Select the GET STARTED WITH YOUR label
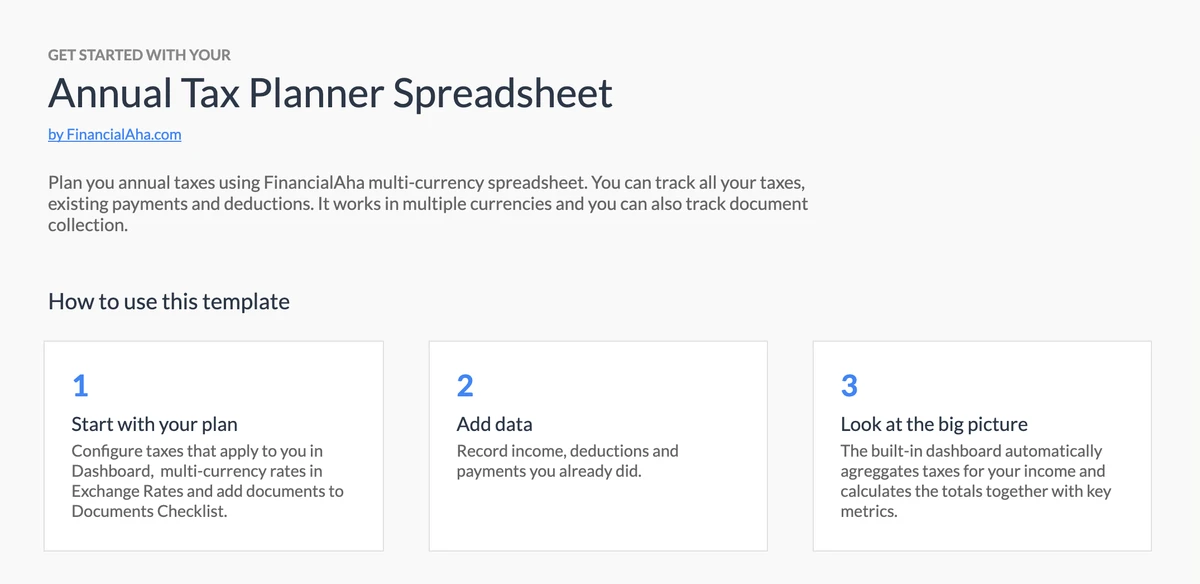This screenshot has height=584, width=1200. [139, 54]
